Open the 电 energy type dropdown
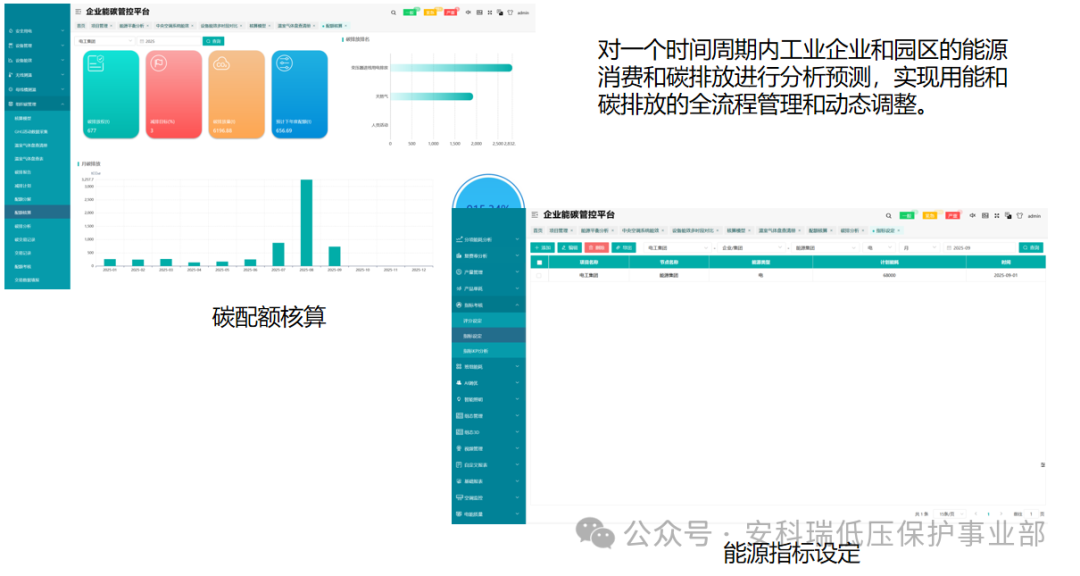Image resolution: width=1080 pixels, height=576 pixels. click(878, 247)
